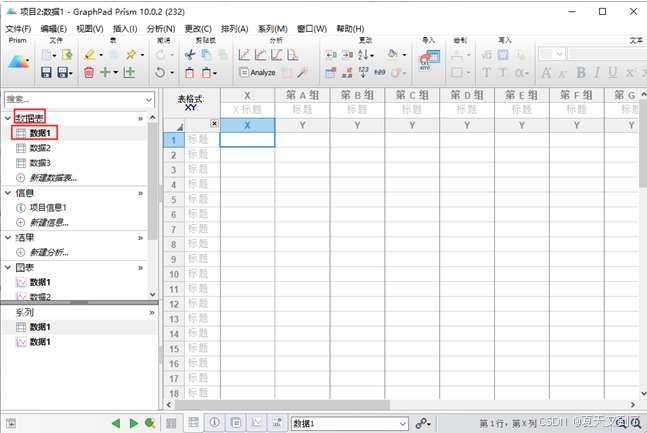Click the X close button in table corner
The image size is (647, 433).
click(214, 123)
